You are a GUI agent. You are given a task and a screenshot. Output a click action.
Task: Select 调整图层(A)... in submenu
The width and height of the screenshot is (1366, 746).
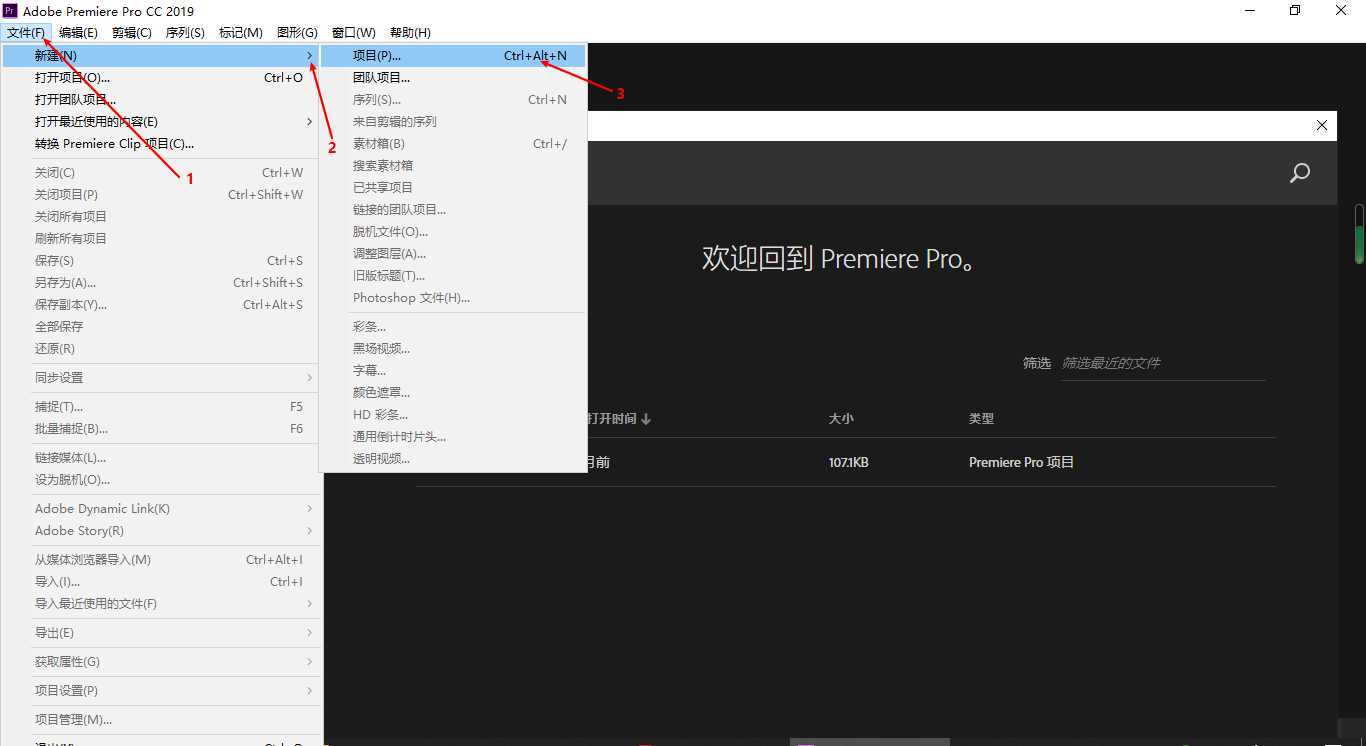[x=453, y=253]
